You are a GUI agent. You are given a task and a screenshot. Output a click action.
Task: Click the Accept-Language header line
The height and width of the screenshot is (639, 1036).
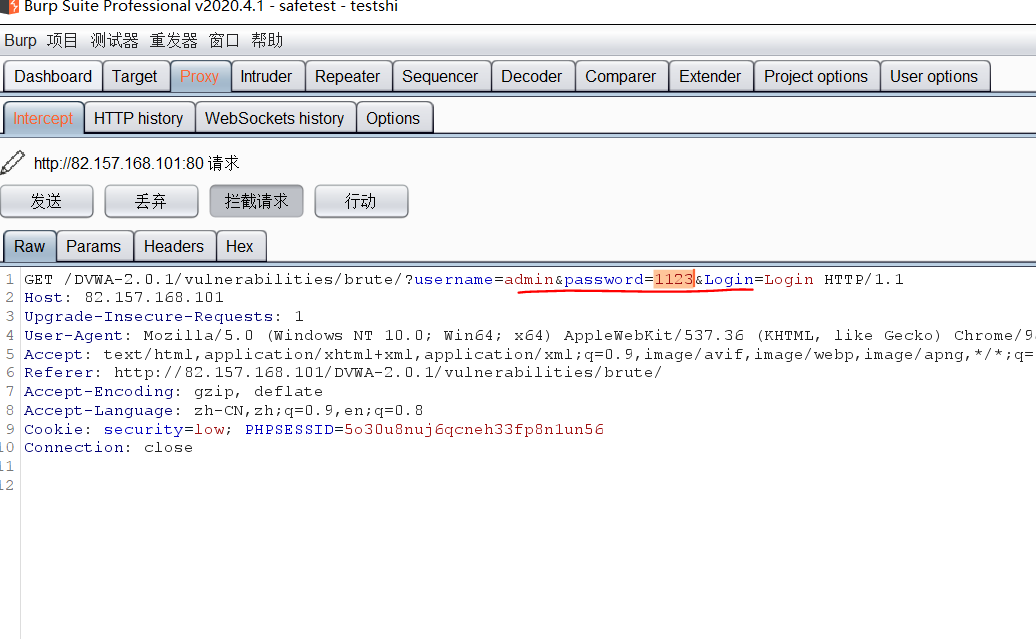click(x=223, y=410)
